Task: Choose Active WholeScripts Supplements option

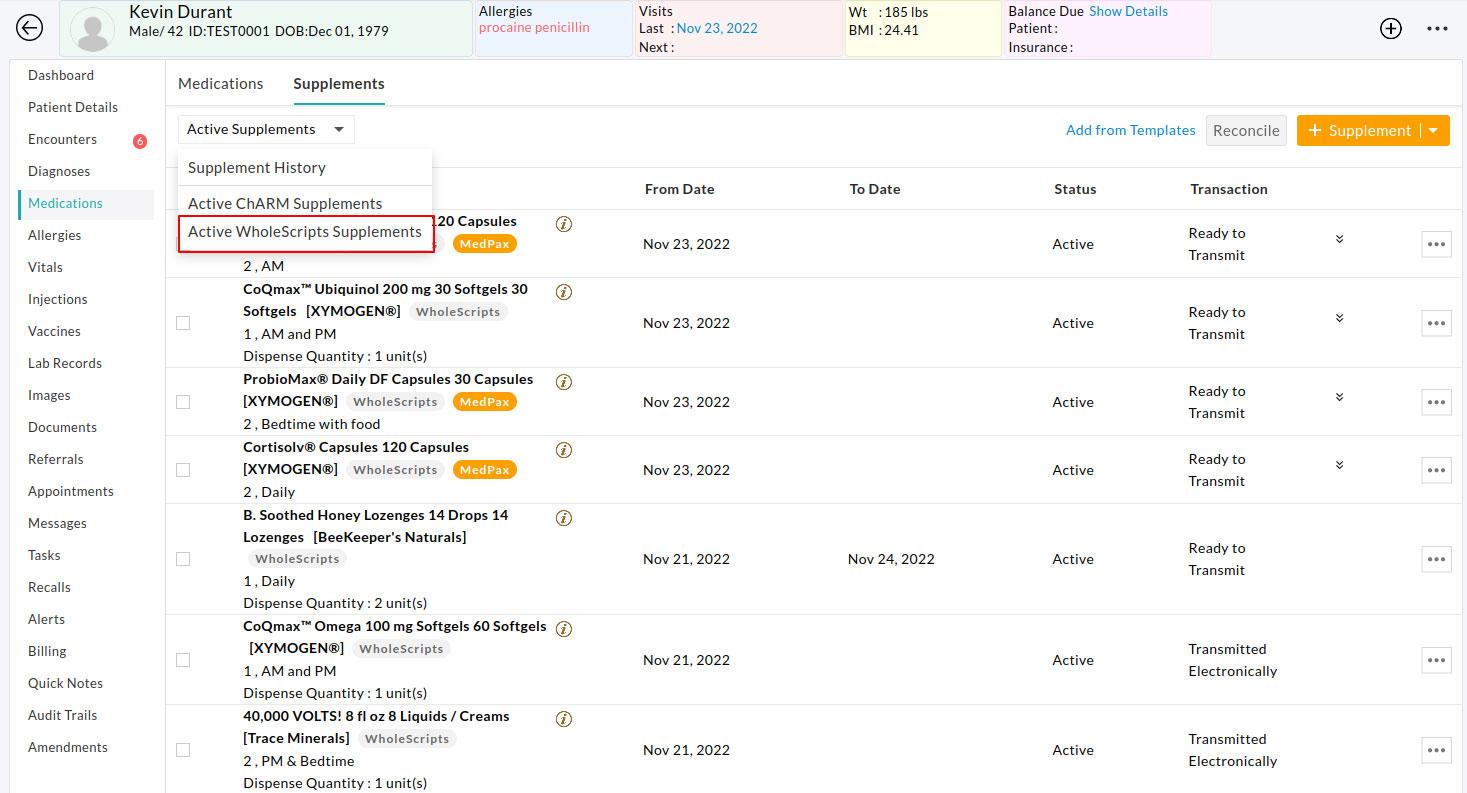Action: click(305, 232)
